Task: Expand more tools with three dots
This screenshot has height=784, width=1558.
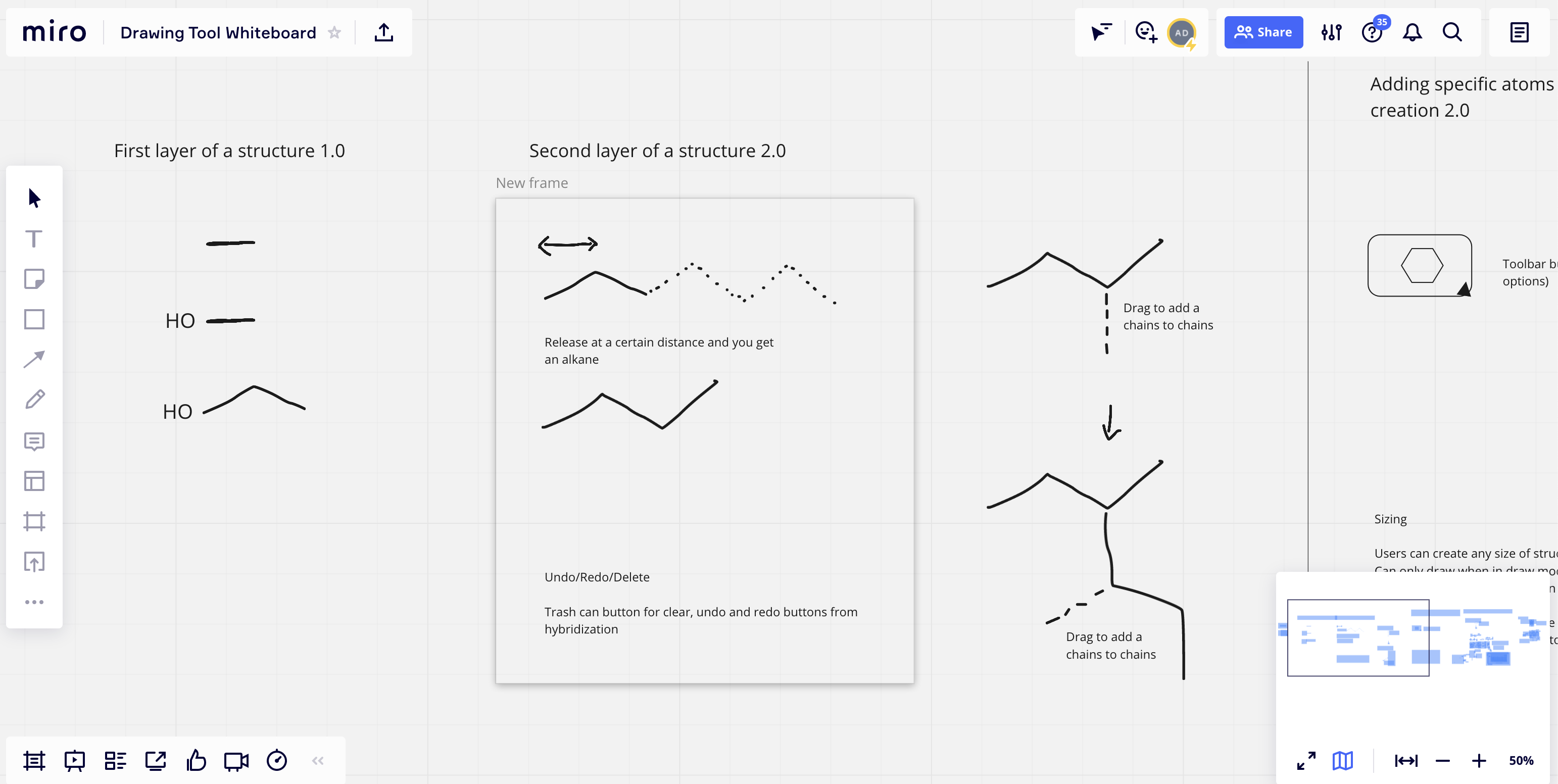Action: tap(34, 602)
